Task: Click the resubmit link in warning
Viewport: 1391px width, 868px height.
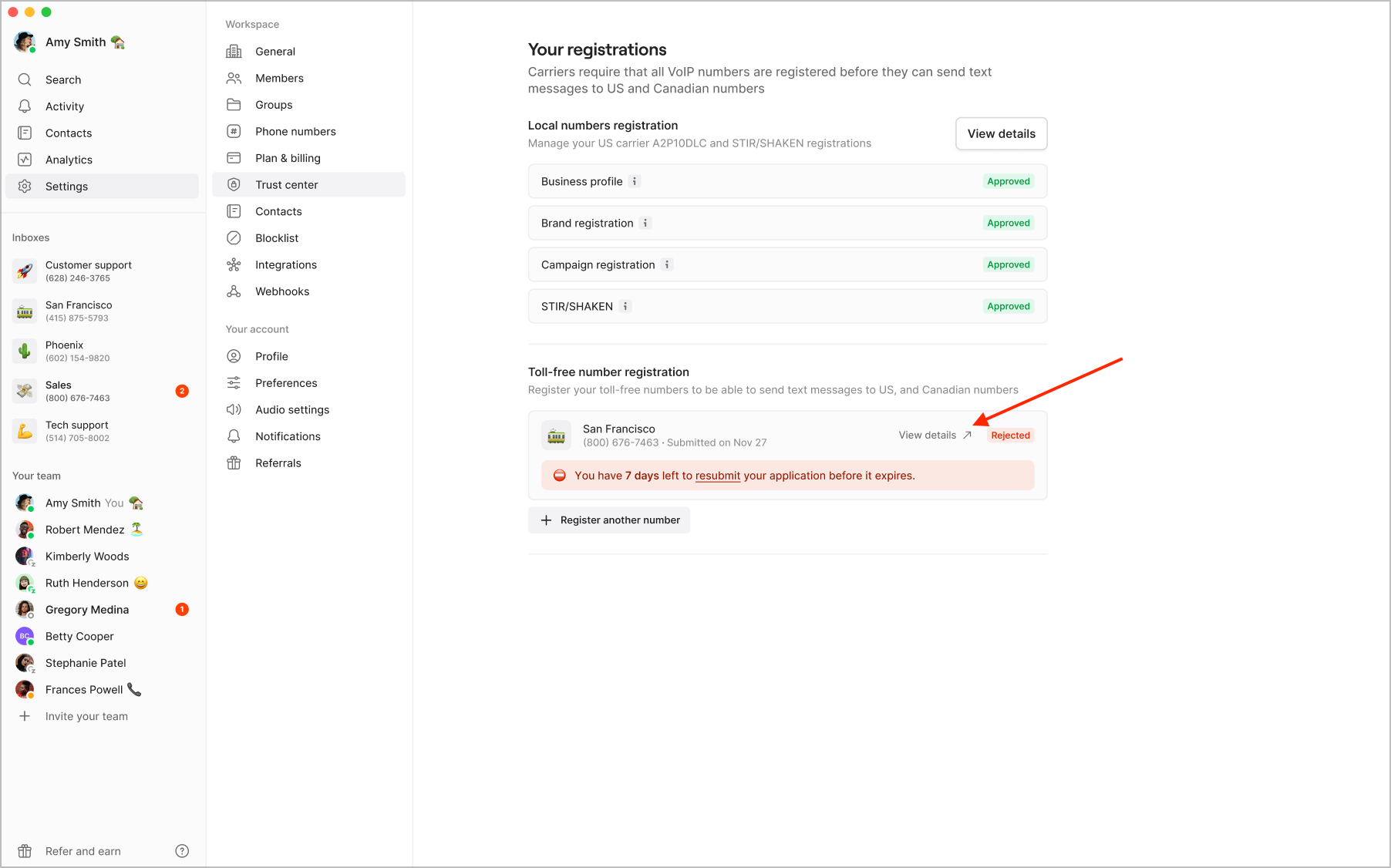Action: (x=718, y=476)
